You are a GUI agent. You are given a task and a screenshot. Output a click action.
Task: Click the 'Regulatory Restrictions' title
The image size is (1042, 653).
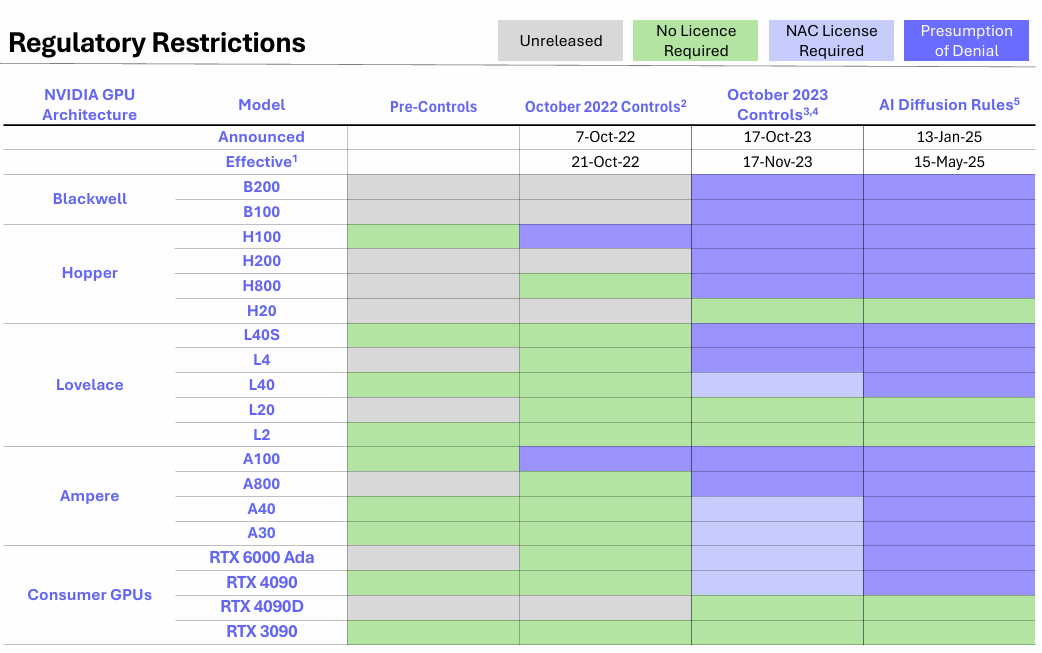tap(157, 43)
